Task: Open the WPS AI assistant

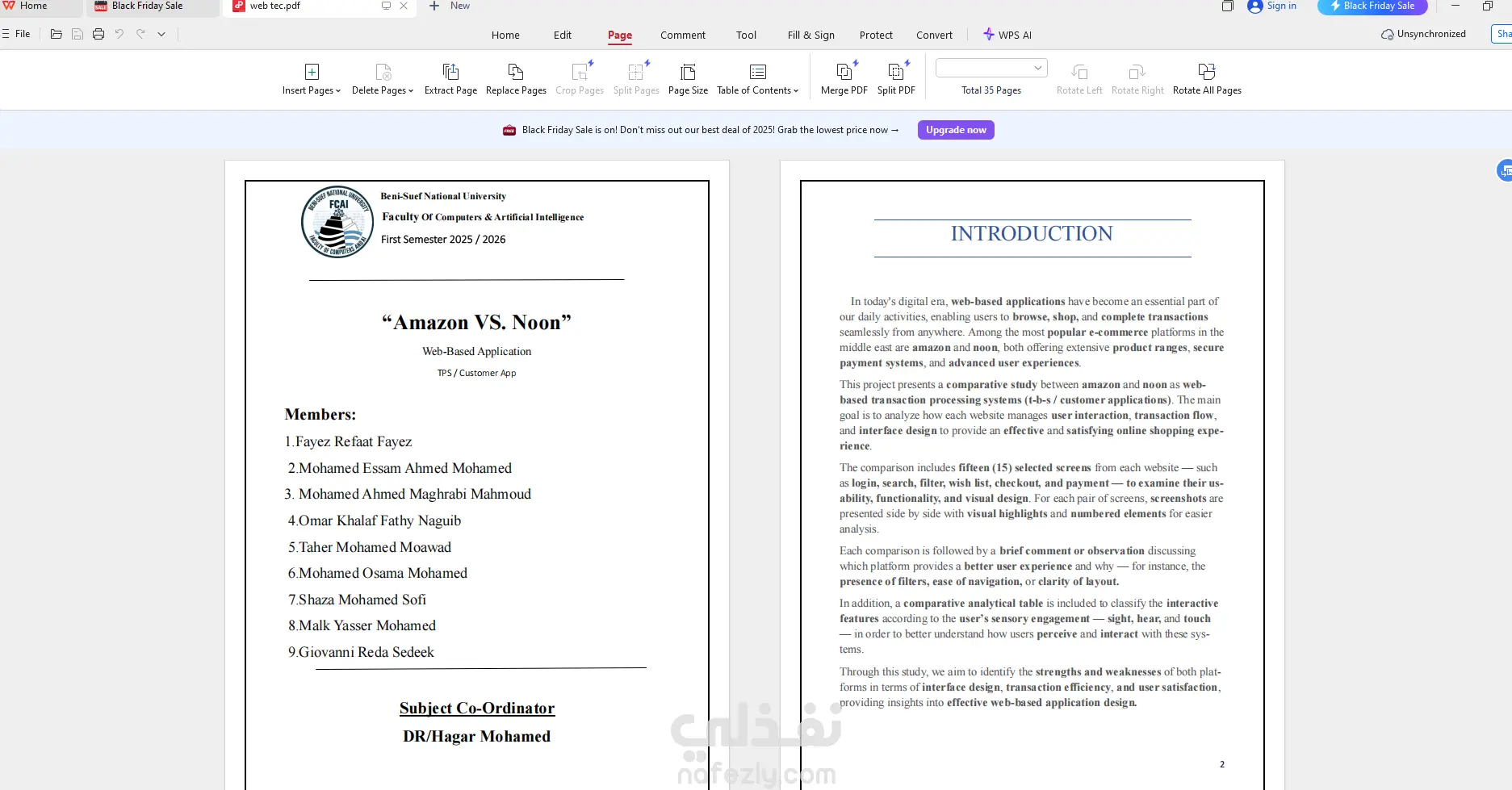Action: 1007,35
